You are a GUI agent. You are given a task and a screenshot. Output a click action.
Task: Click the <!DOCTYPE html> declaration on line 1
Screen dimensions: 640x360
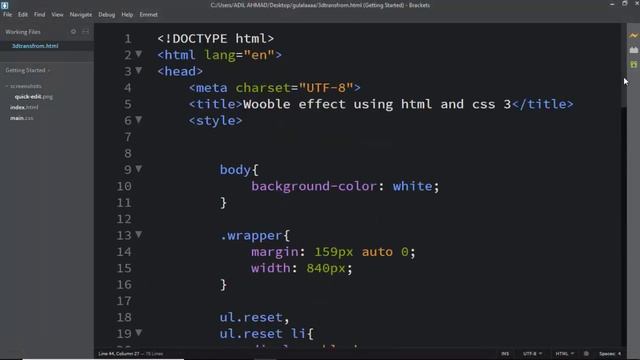[x=216, y=38]
